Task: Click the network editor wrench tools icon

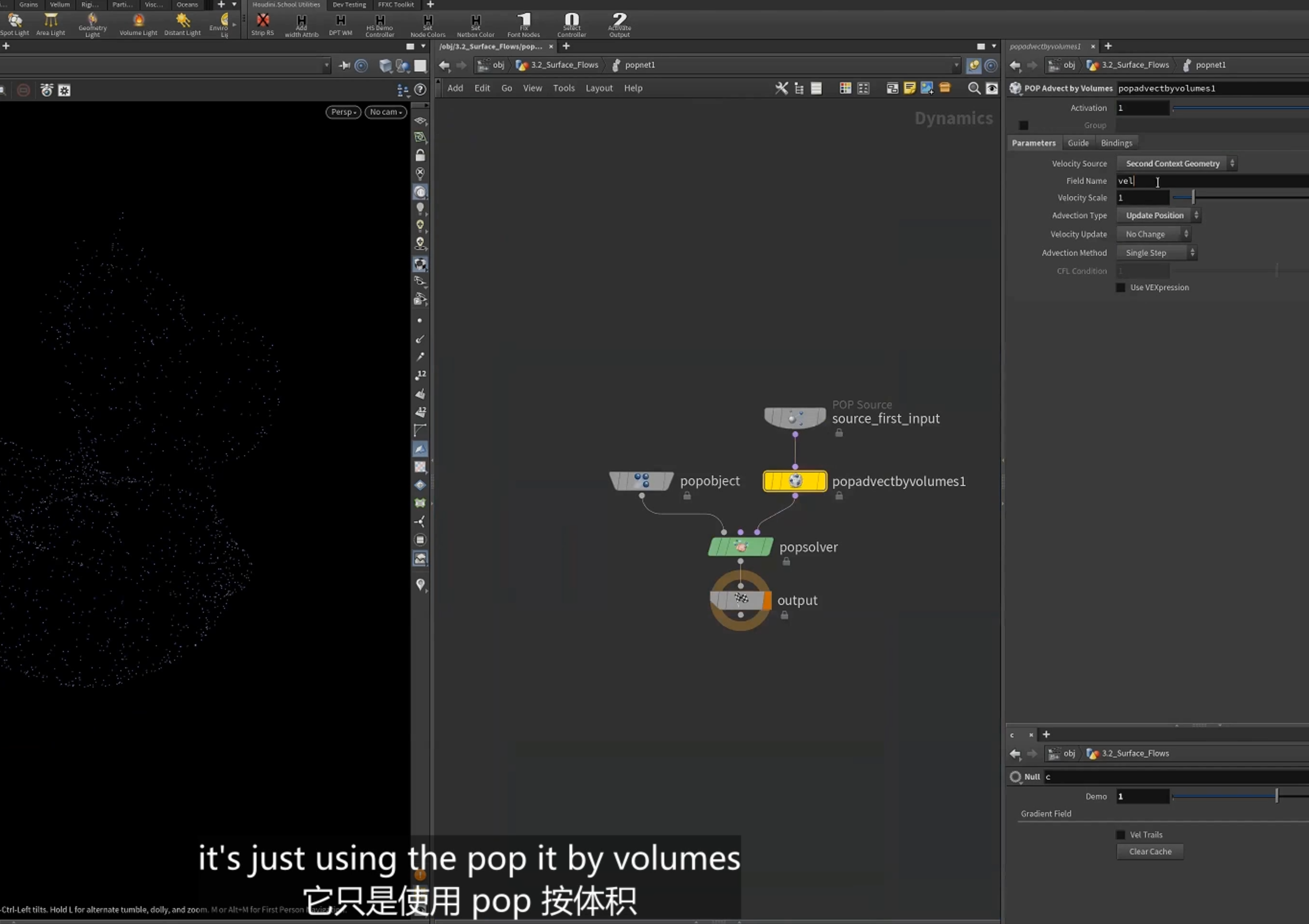Action: [781, 88]
